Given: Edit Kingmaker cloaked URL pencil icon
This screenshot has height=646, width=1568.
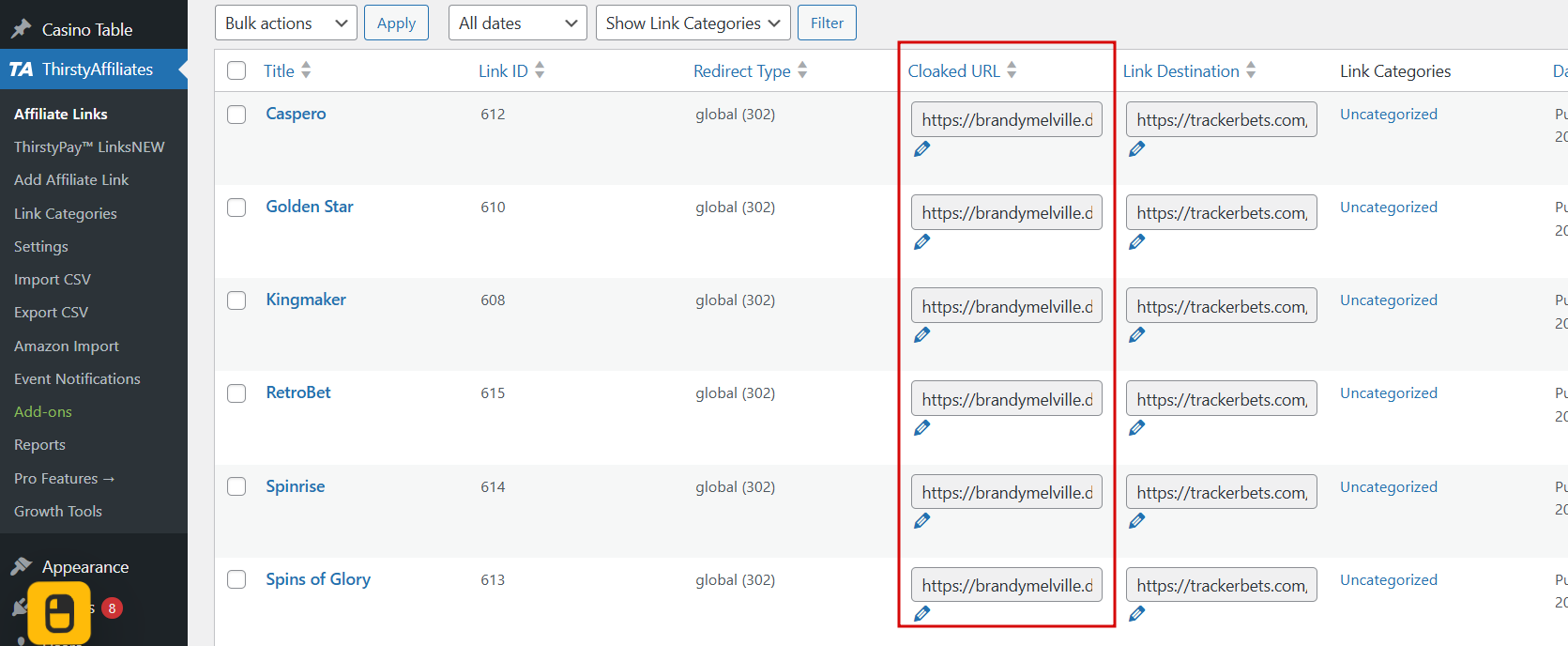Looking at the screenshot, I should pyautogui.click(x=922, y=335).
